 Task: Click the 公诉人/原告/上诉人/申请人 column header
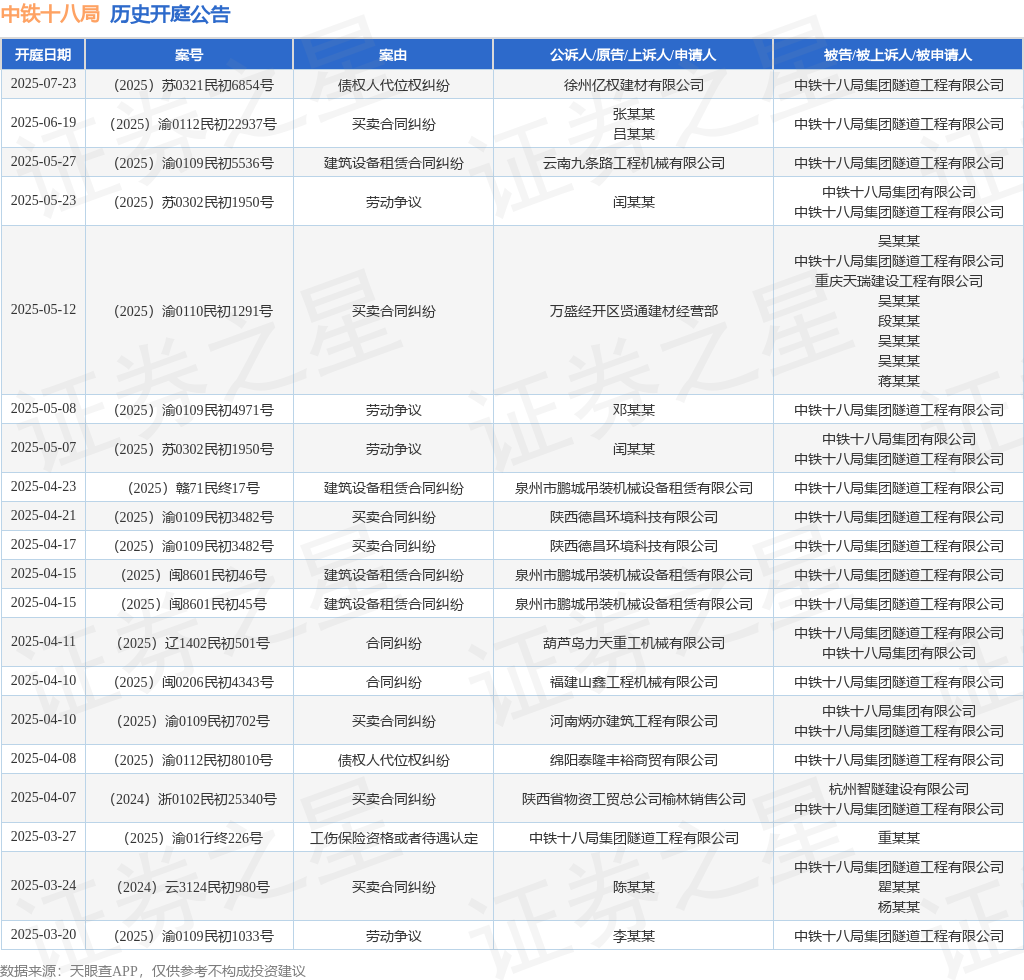(x=633, y=55)
